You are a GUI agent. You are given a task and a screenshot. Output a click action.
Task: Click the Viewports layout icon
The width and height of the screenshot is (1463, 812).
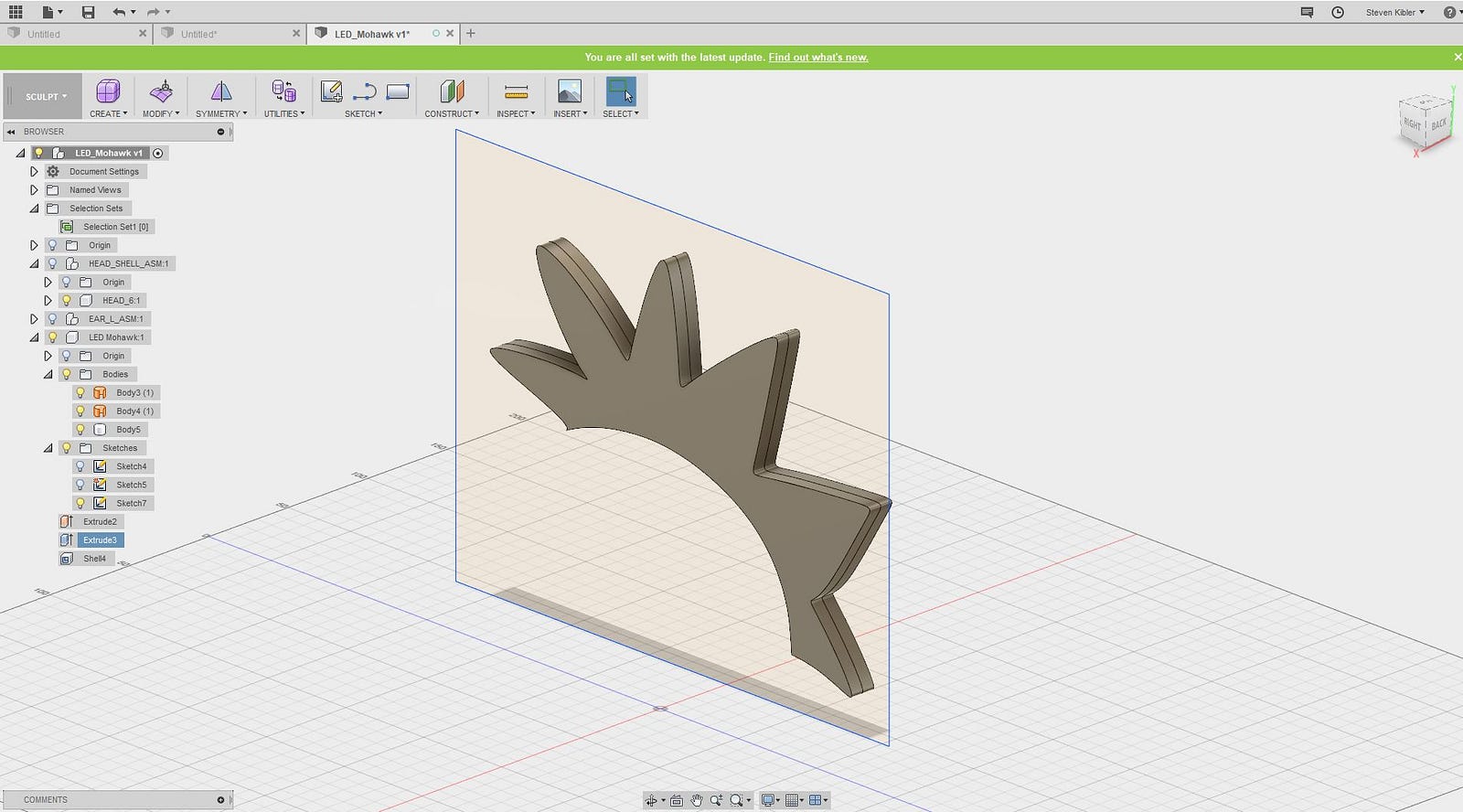coord(816,800)
